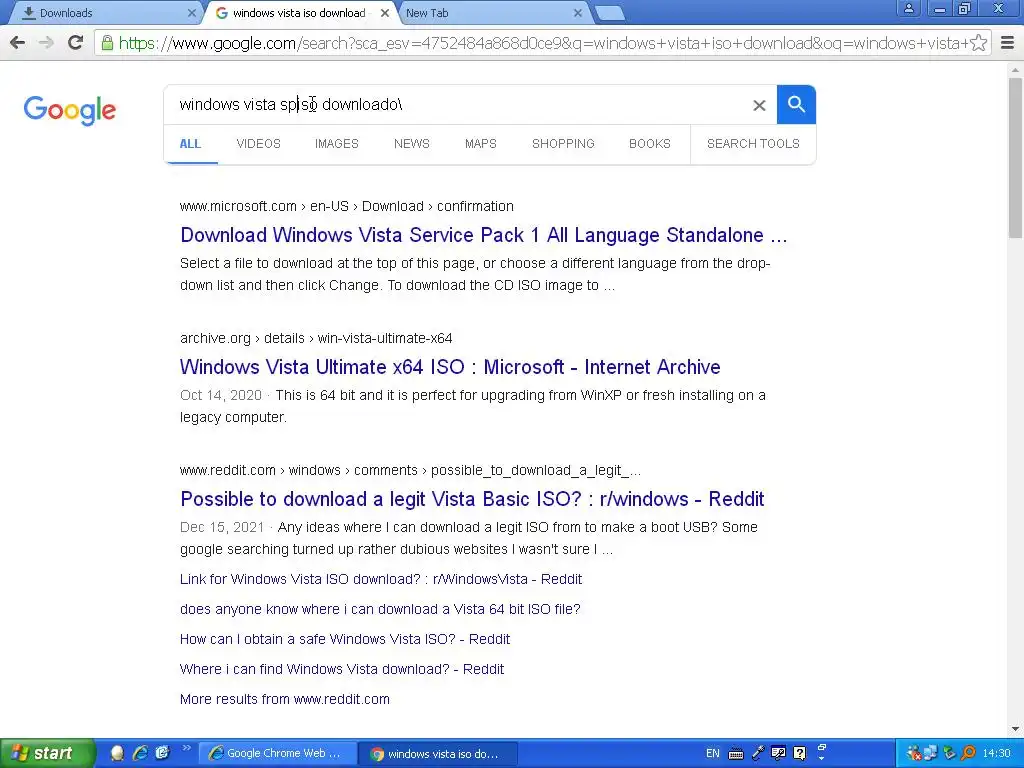Close the Downloads tab
The image size is (1024, 768).
tap(191, 13)
